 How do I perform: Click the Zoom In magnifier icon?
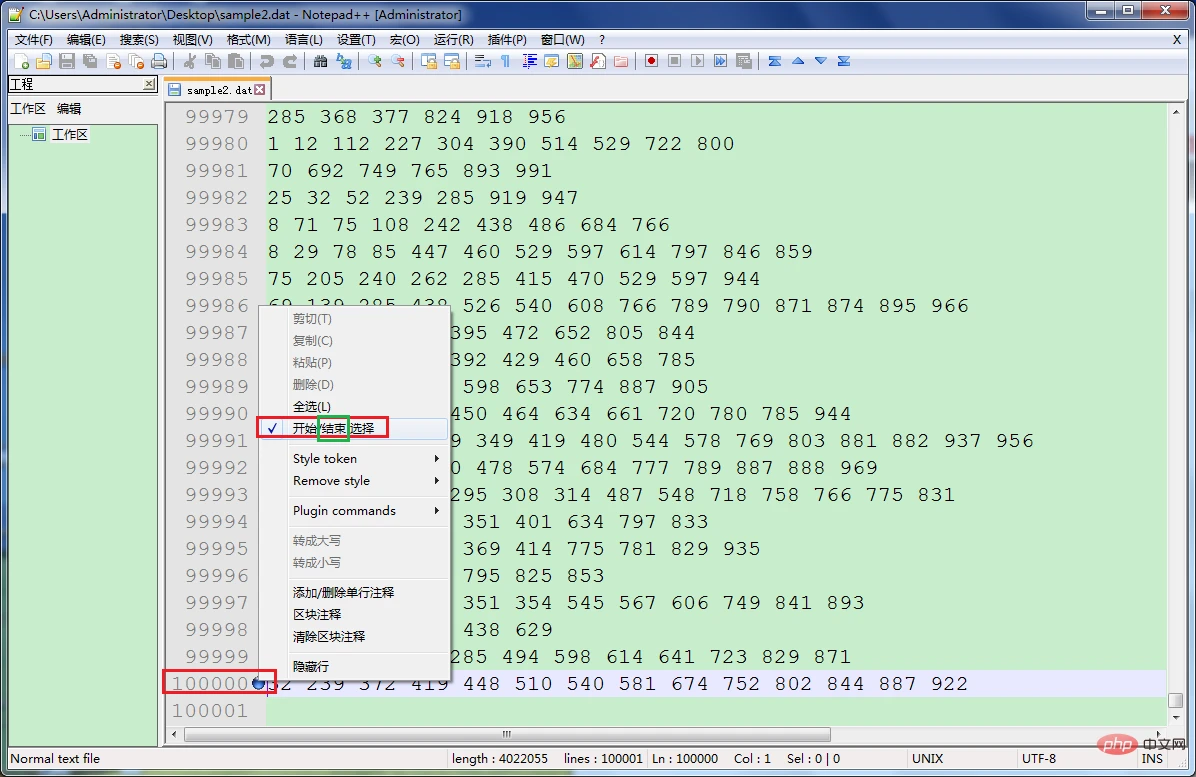click(375, 61)
